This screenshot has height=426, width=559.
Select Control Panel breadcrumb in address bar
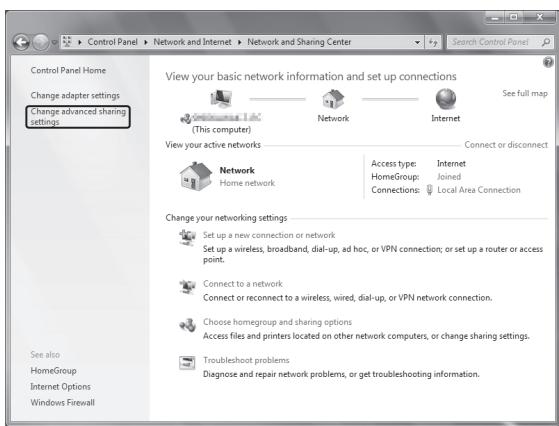112,42
